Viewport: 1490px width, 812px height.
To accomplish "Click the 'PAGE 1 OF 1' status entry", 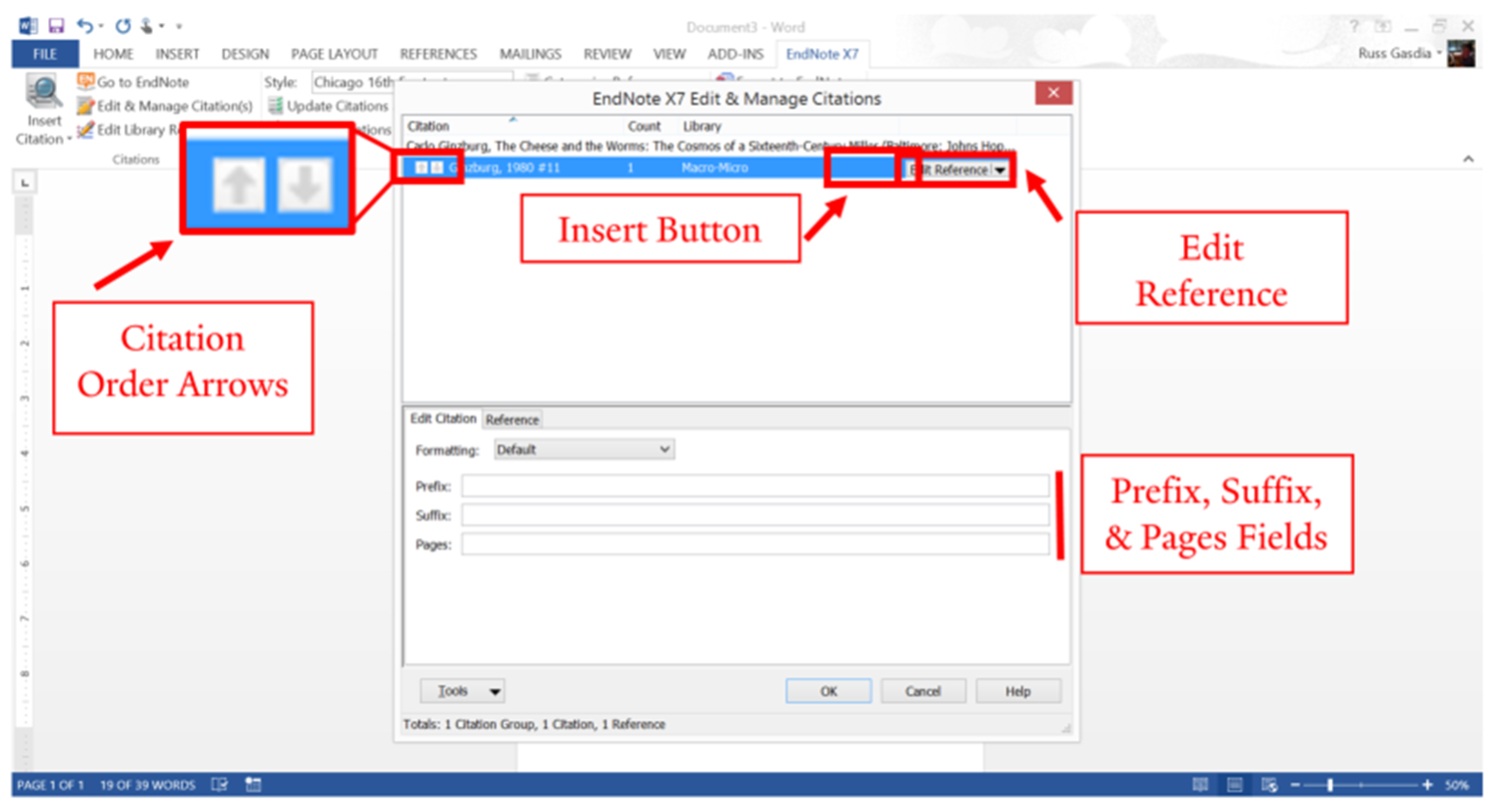I will (50, 785).
